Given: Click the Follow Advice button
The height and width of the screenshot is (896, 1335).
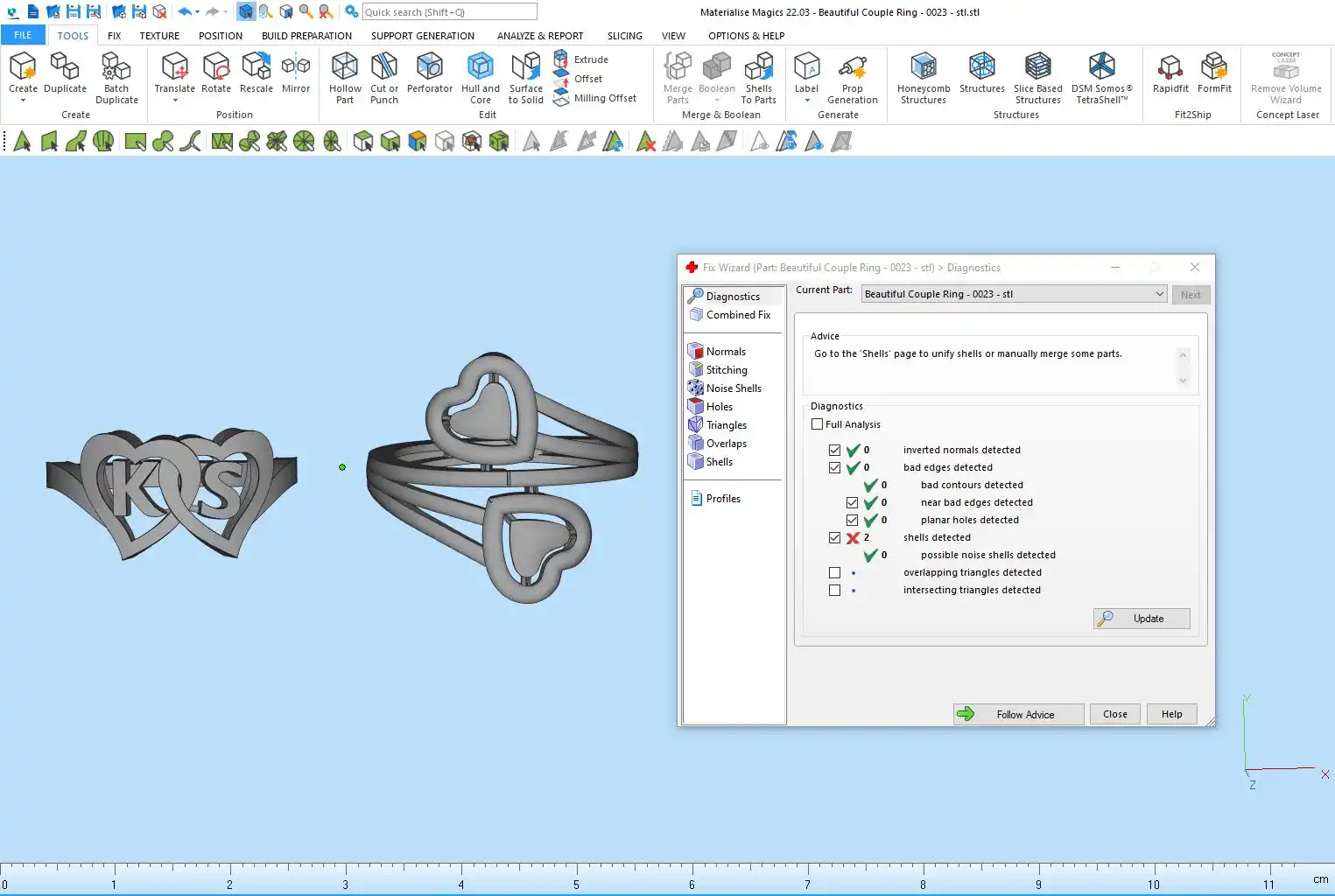Looking at the screenshot, I should 1019,715.
